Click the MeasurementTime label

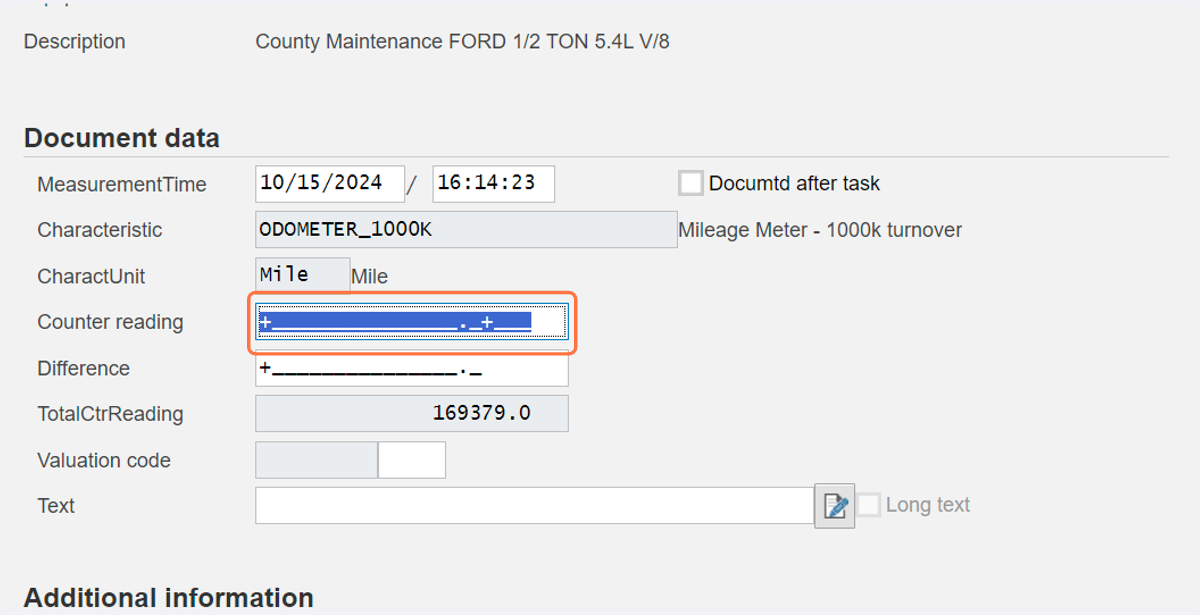tap(122, 184)
